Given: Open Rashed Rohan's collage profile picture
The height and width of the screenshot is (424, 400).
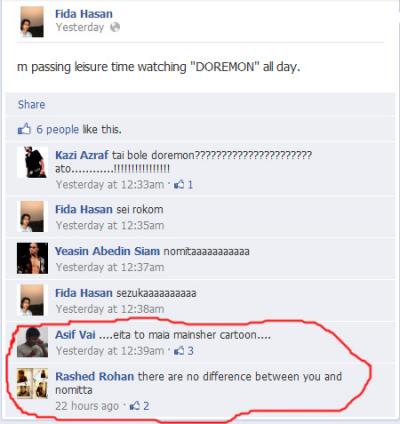Looking at the screenshot, I should pos(32,384).
